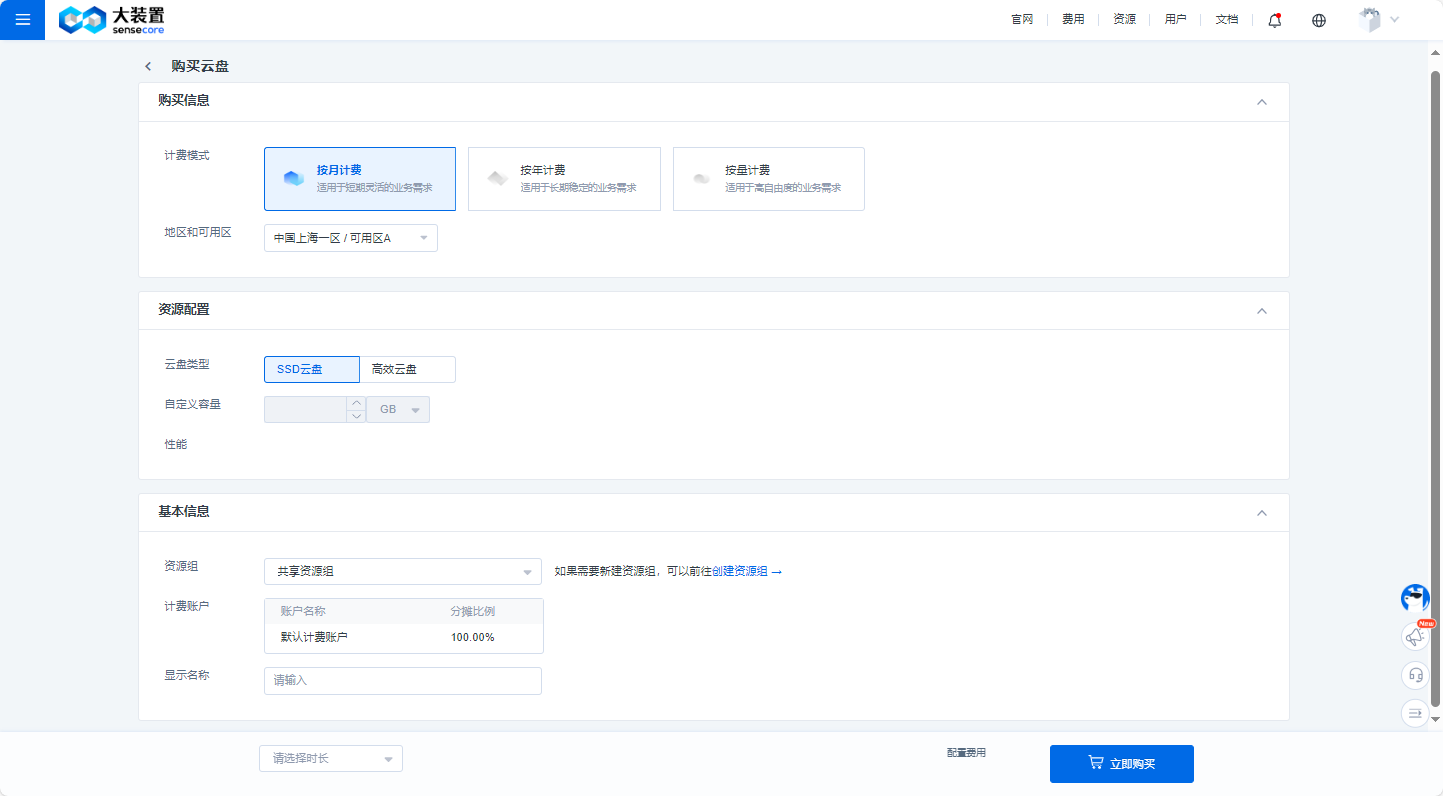Open the notification bell
This screenshot has width=1443, height=796.
point(1274,20)
